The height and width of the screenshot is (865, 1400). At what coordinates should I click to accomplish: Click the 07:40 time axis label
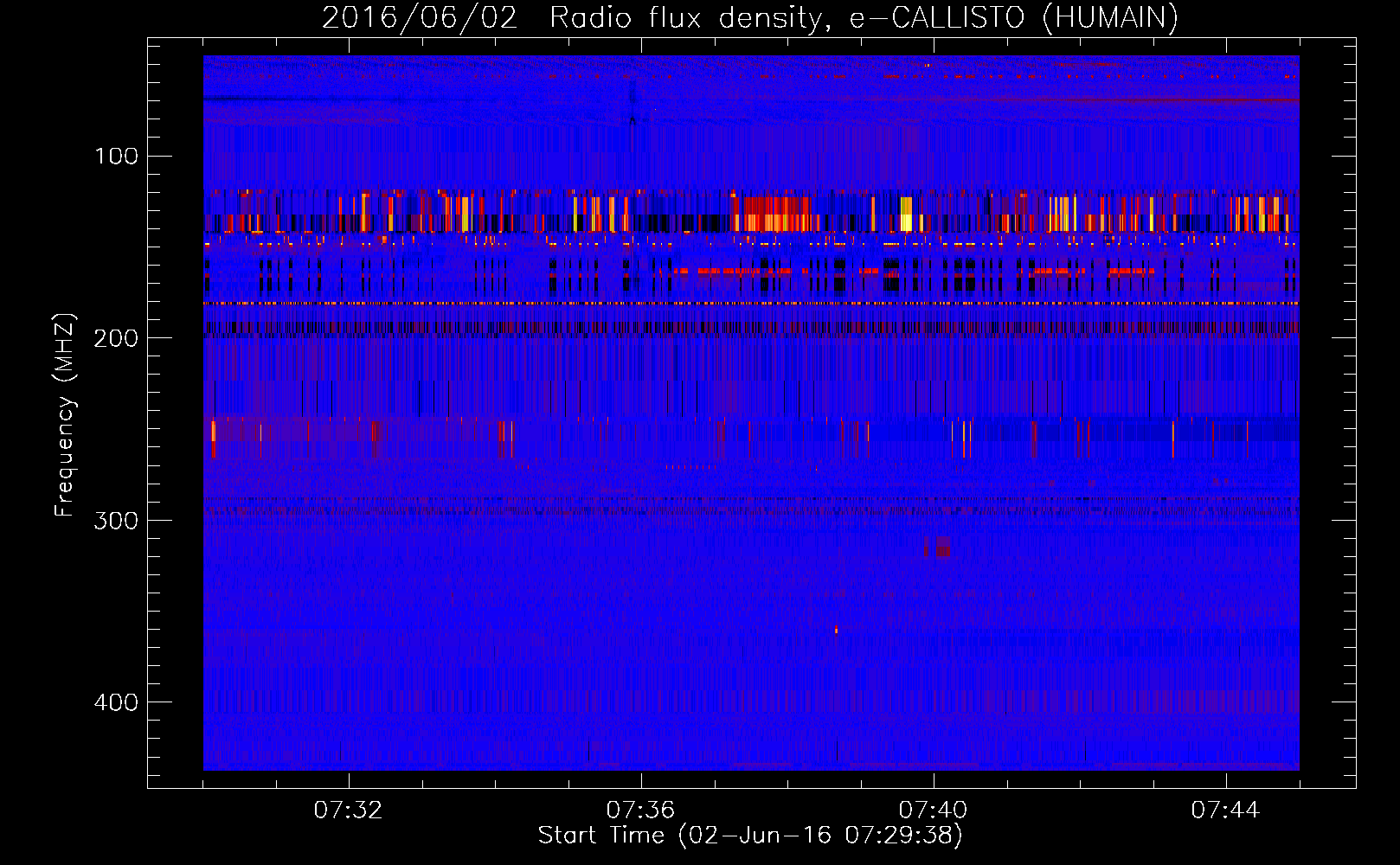934,811
